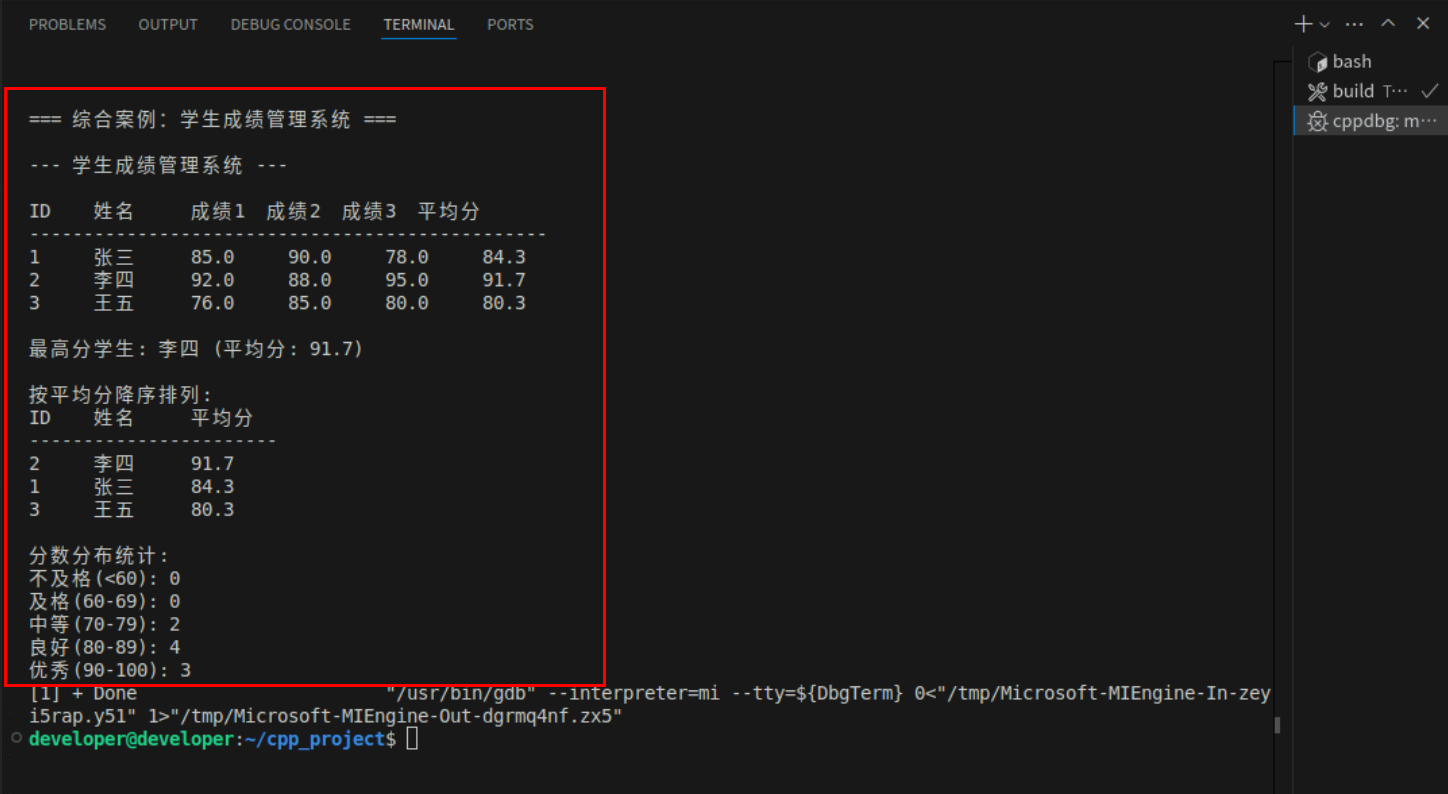
Task: Click the value 92.0 in 李四's row
Action: pos(212,281)
